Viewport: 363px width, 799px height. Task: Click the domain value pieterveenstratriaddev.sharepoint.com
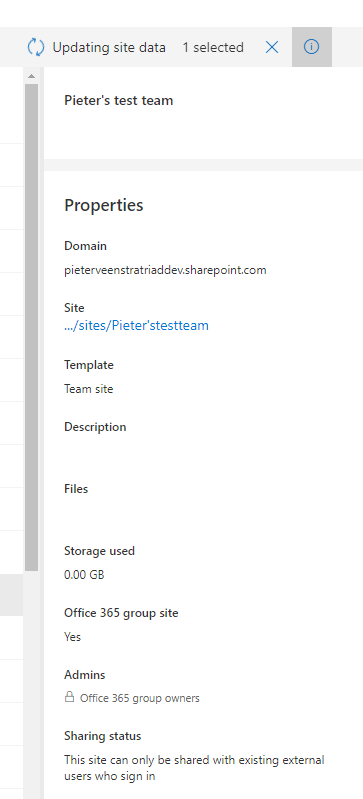(x=165, y=270)
